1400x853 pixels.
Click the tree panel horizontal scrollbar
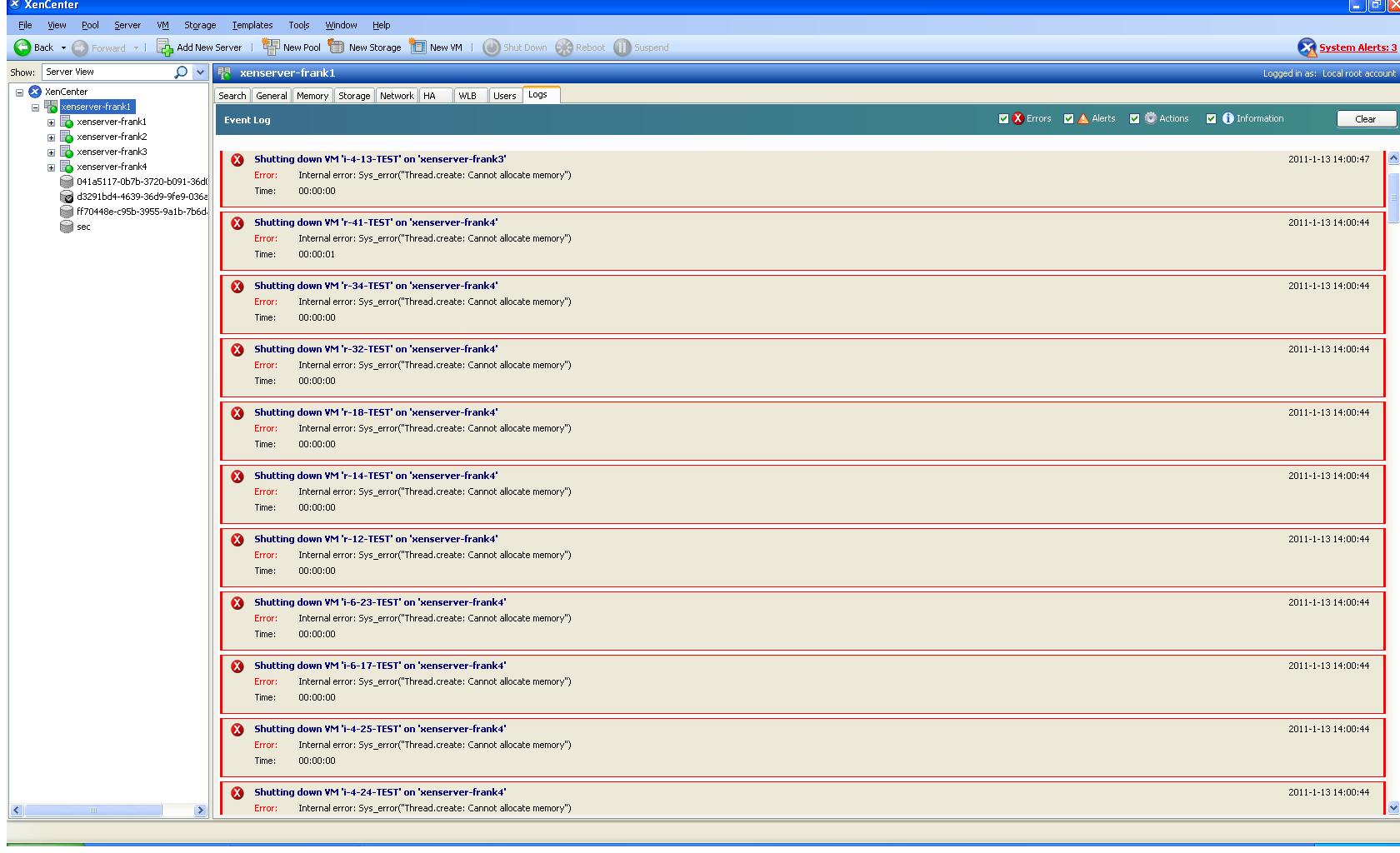click(x=92, y=811)
